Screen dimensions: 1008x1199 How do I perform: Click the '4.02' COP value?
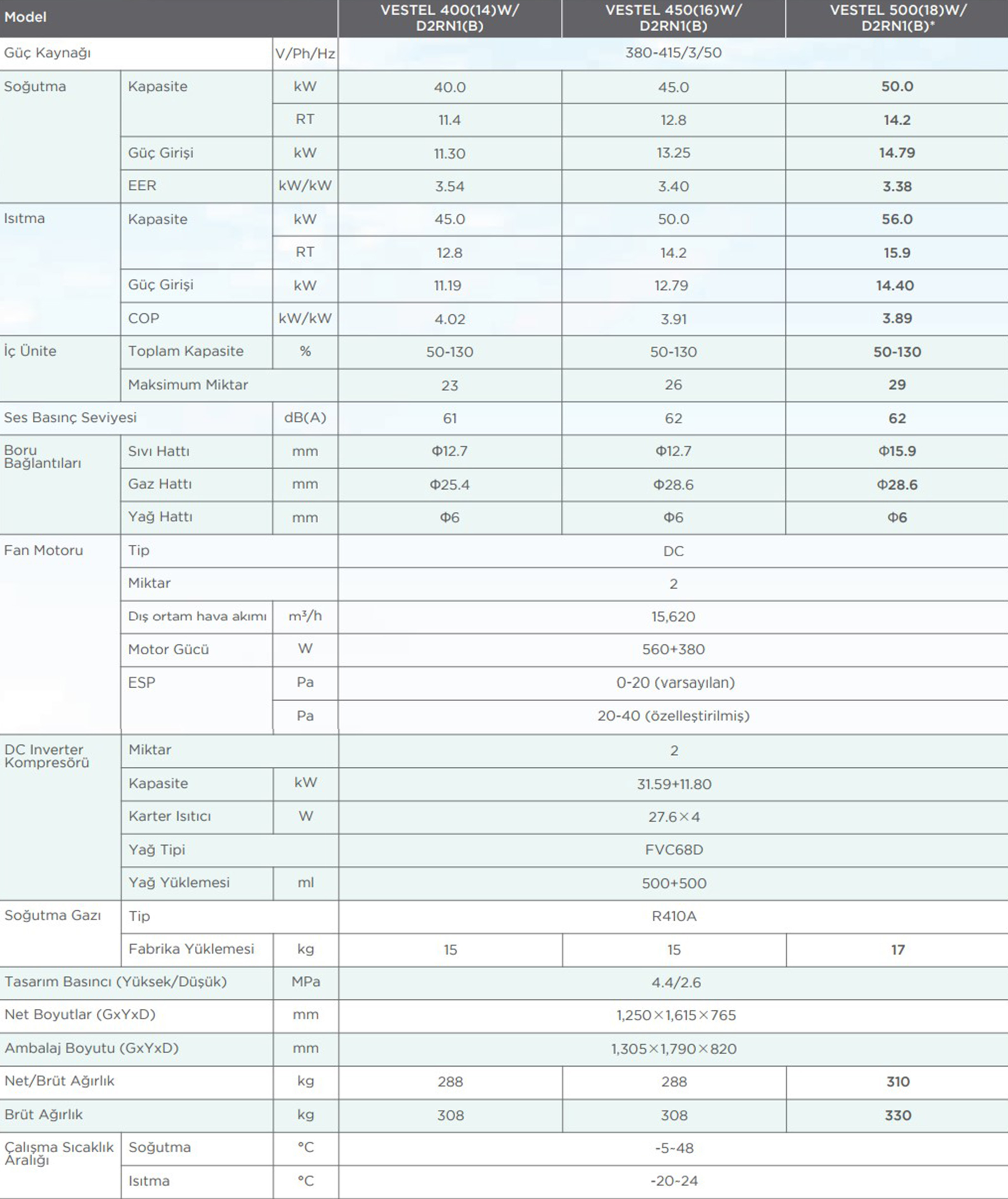pyautogui.click(x=450, y=319)
